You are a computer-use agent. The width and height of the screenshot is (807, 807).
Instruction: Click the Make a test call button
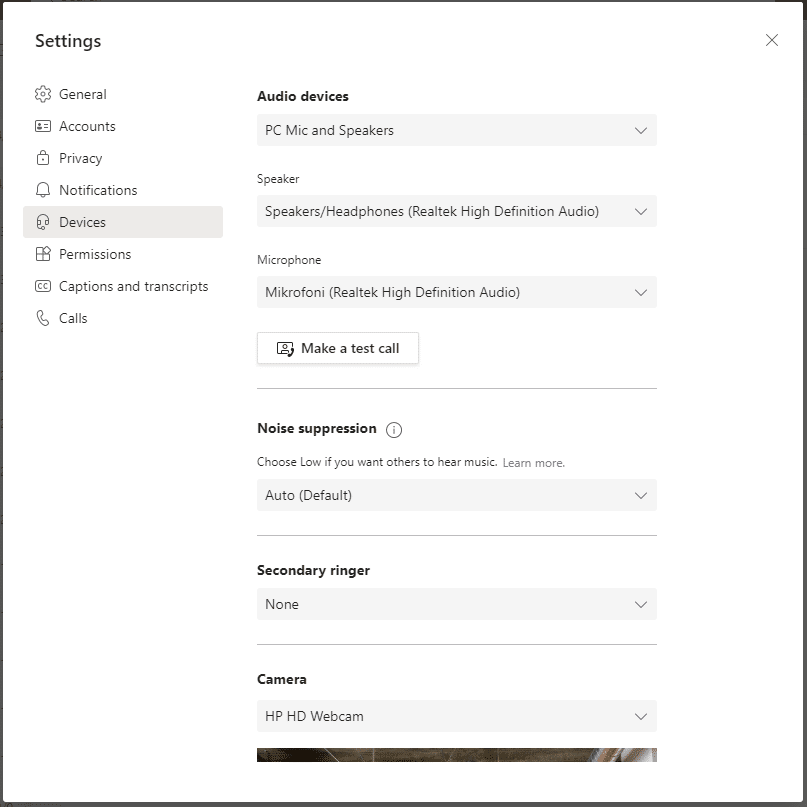click(x=337, y=348)
